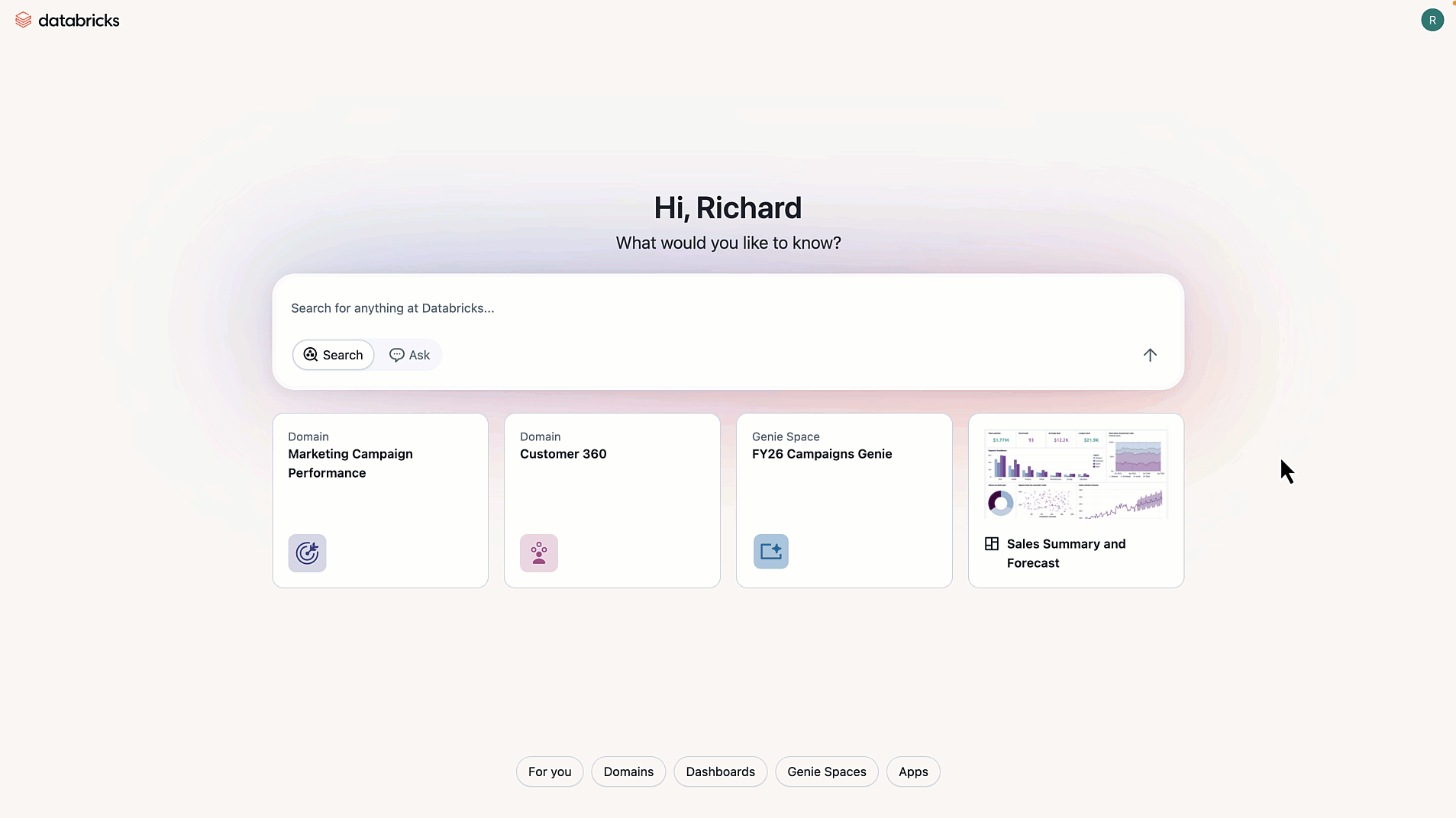Open the Customer 360 domain title
This screenshot has width=1456, height=818.
point(563,454)
